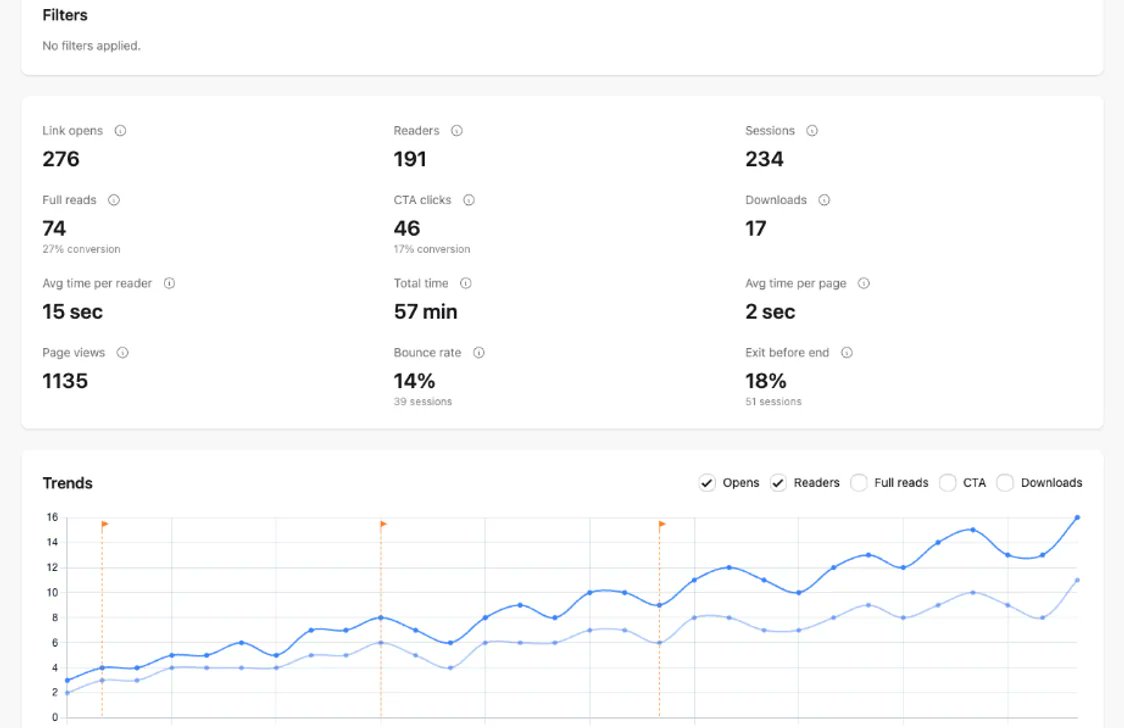Screen dimensions: 1124x728
Task: Click the No filters applied text
Action: tap(91, 46)
